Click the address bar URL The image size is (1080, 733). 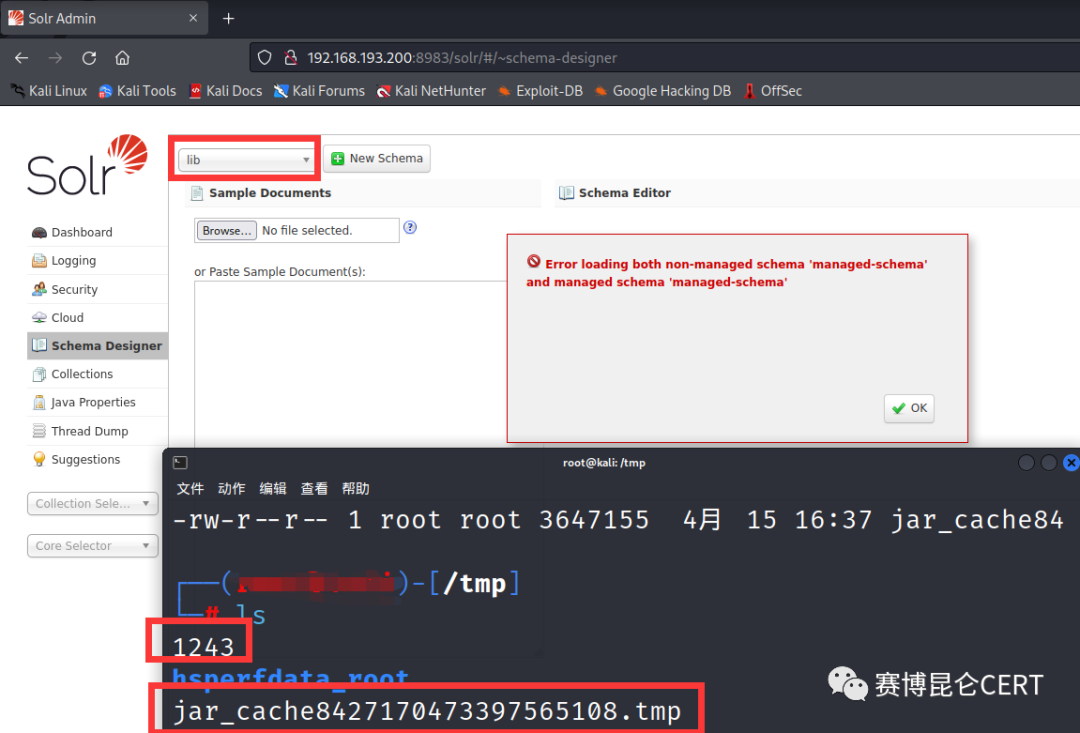pyautogui.click(x=461, y=58)
